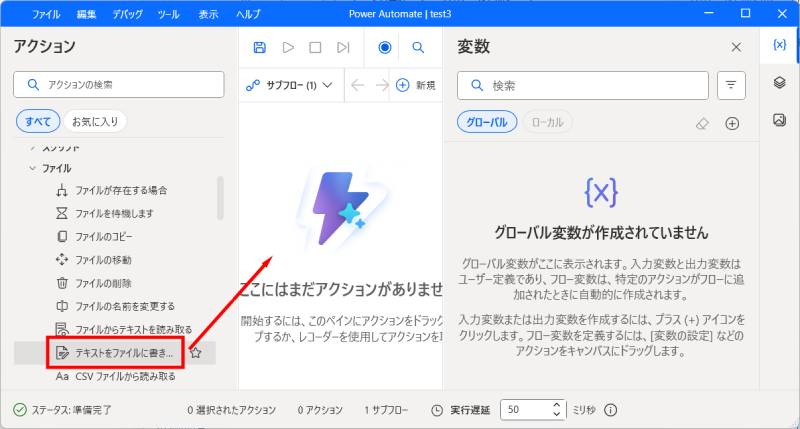Viewport: 800px width, 429px height.
Task: Increase 実行遅延 with up stepper arrow
Action: tap(557, 405)
